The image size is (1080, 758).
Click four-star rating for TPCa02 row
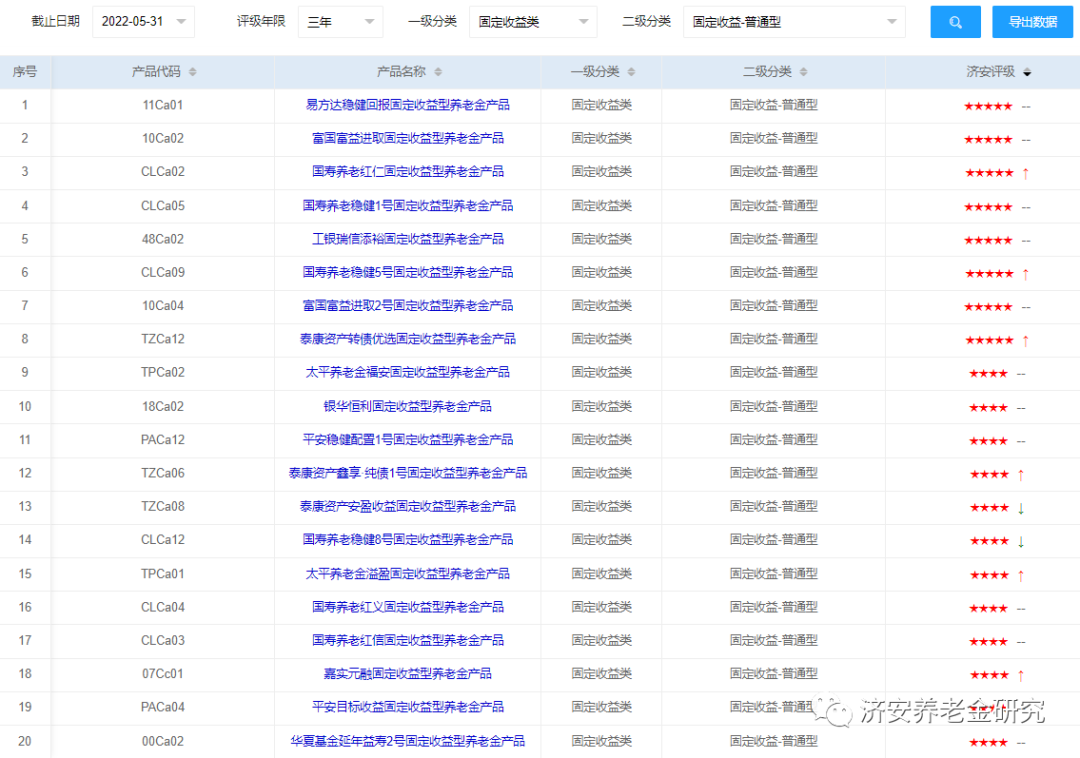click(x=988, y=373)
